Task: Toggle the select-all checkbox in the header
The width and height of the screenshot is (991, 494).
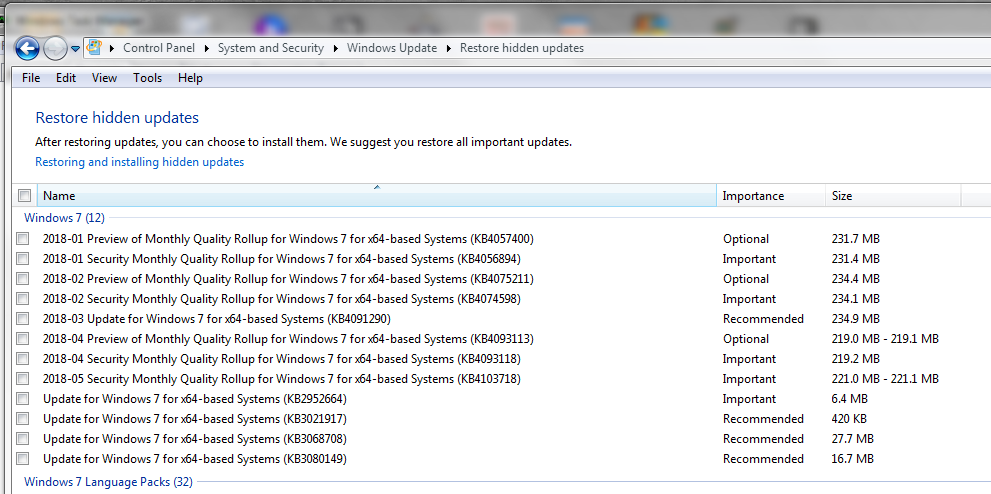Action: (25, 196)
